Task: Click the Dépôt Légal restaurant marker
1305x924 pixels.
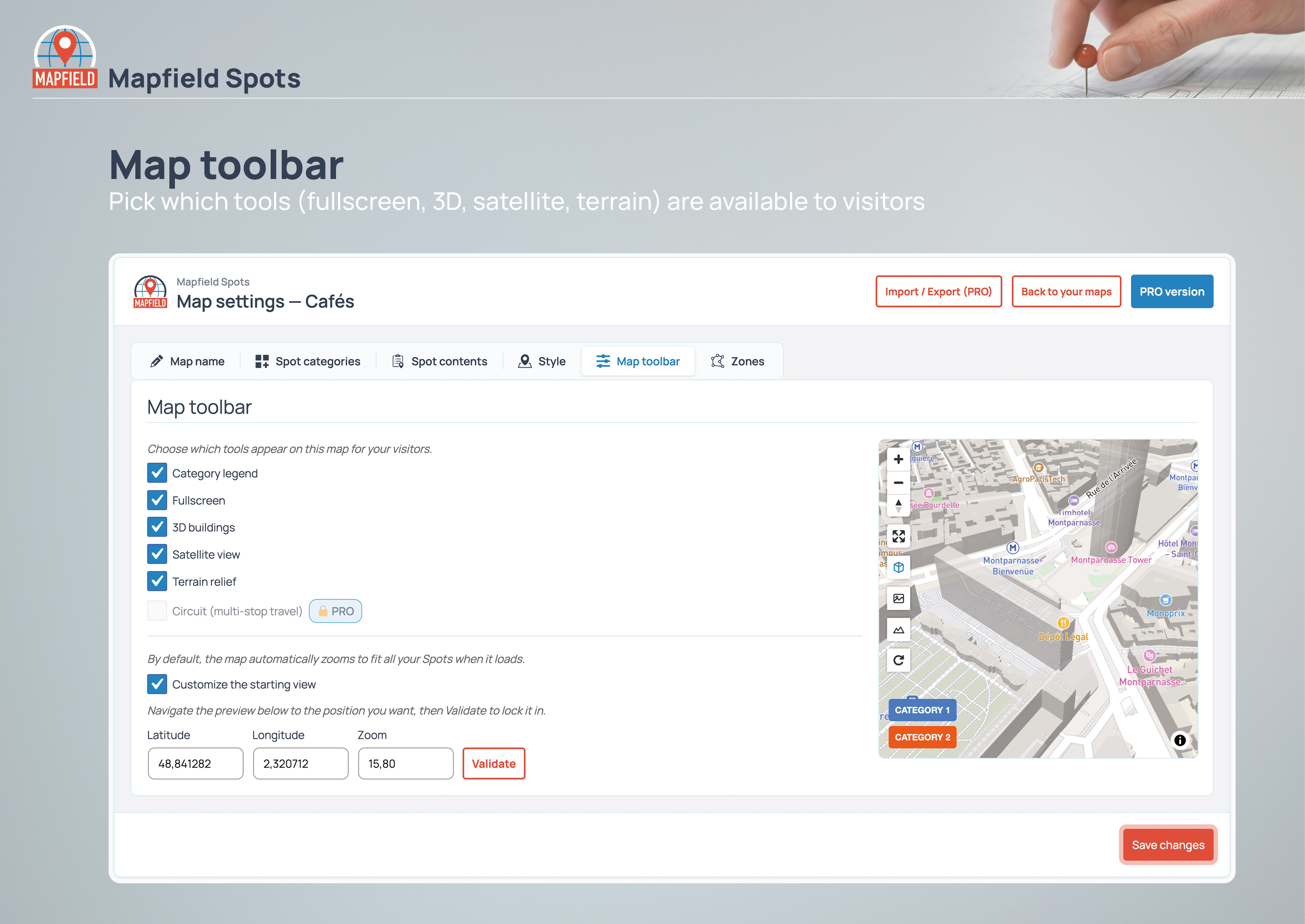Action: [x=1062, y=623]
